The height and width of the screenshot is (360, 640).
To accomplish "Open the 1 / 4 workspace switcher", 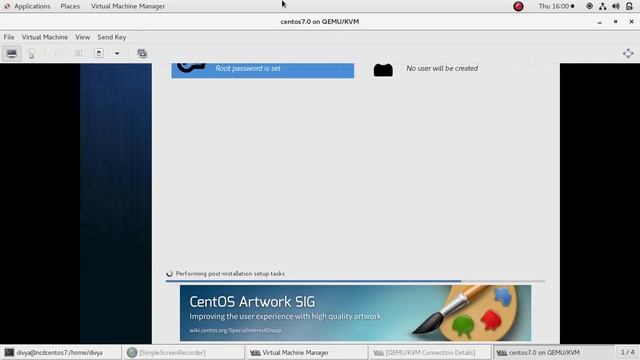I will [627, 352].
